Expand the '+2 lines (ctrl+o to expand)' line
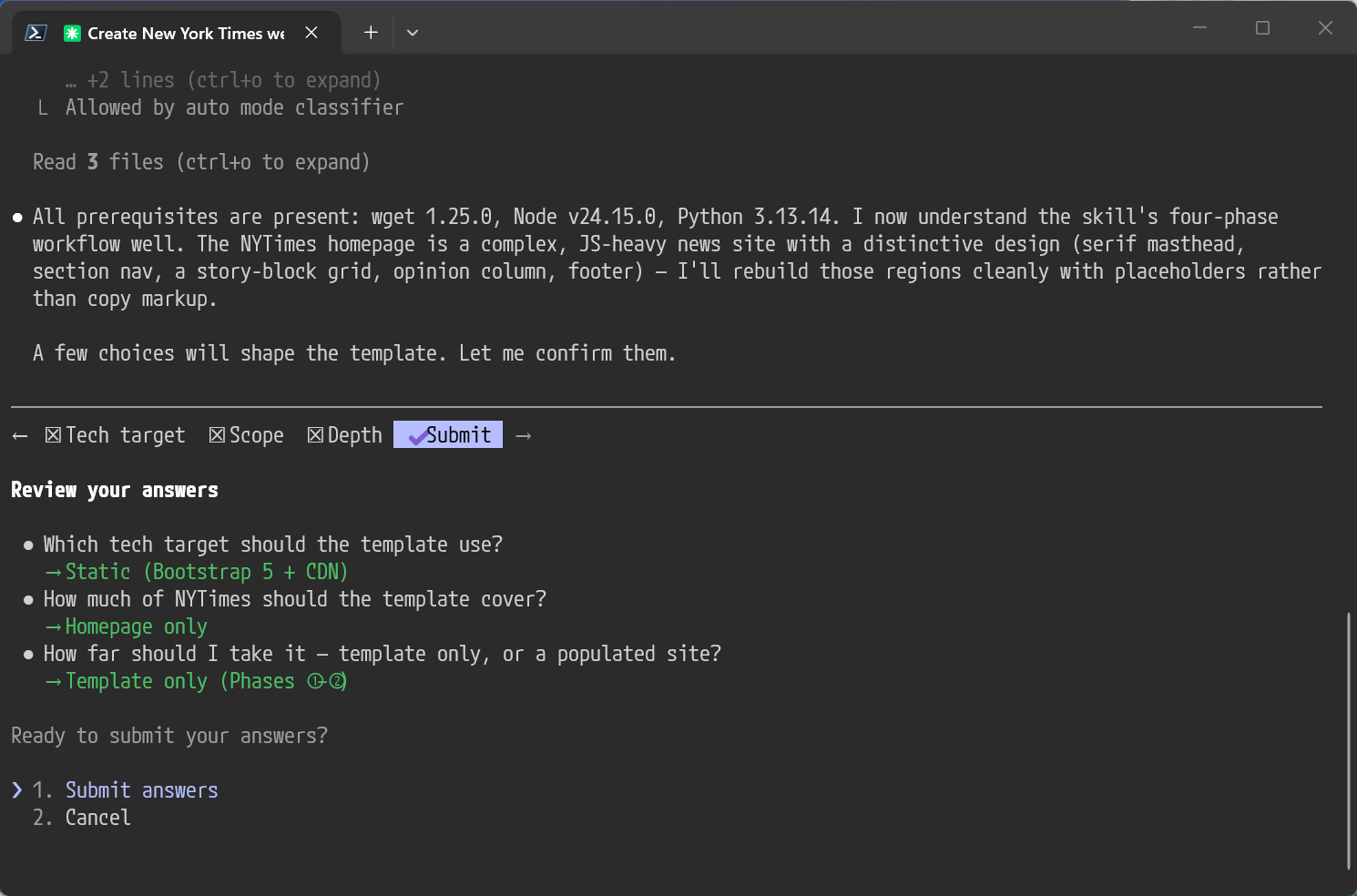Viewport: 1357px width, 896px height. (x=224, y=80)
